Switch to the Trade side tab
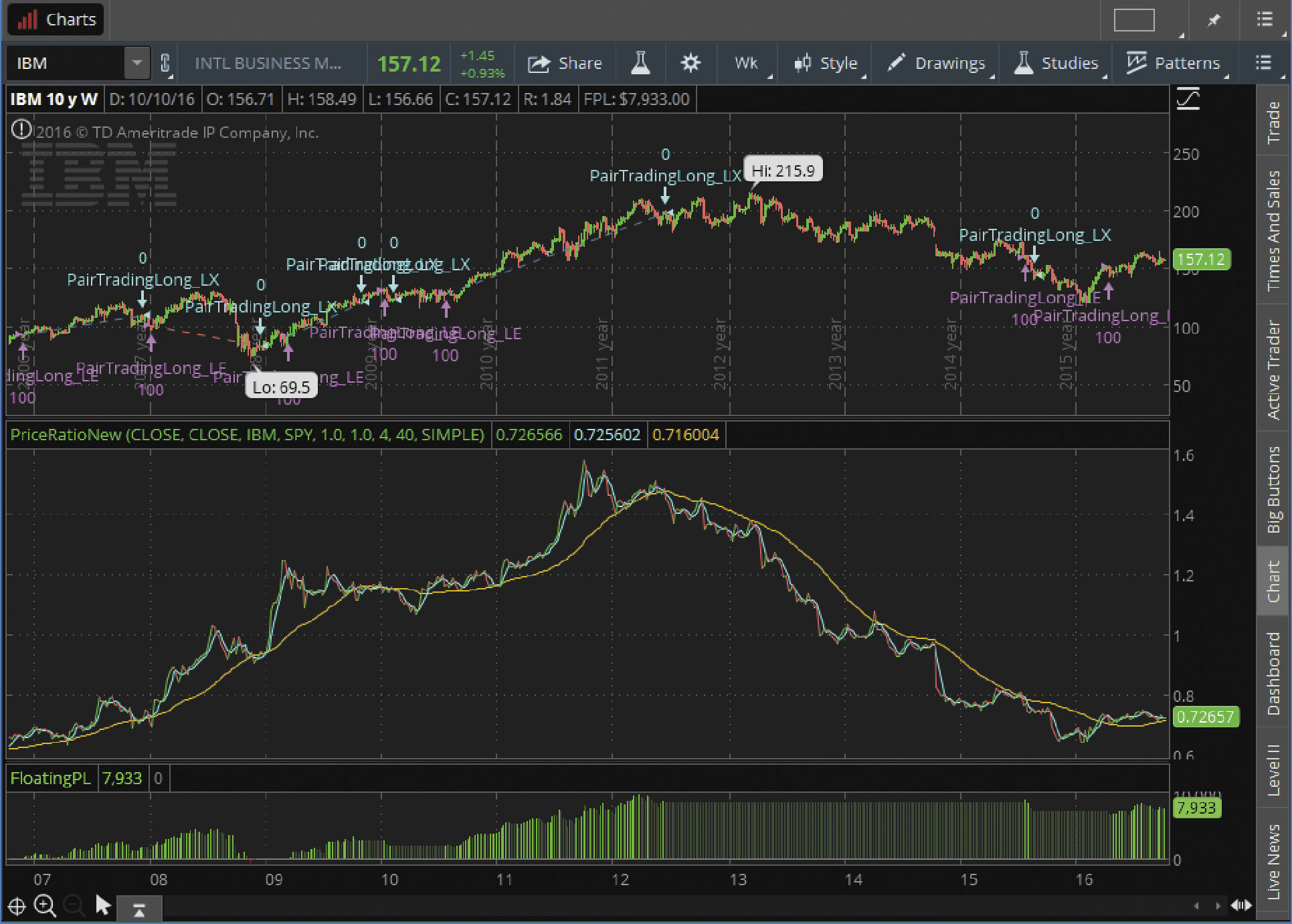Image resolution: width=1292 pixels, height=924 pixels. [x=1273, y=122]
